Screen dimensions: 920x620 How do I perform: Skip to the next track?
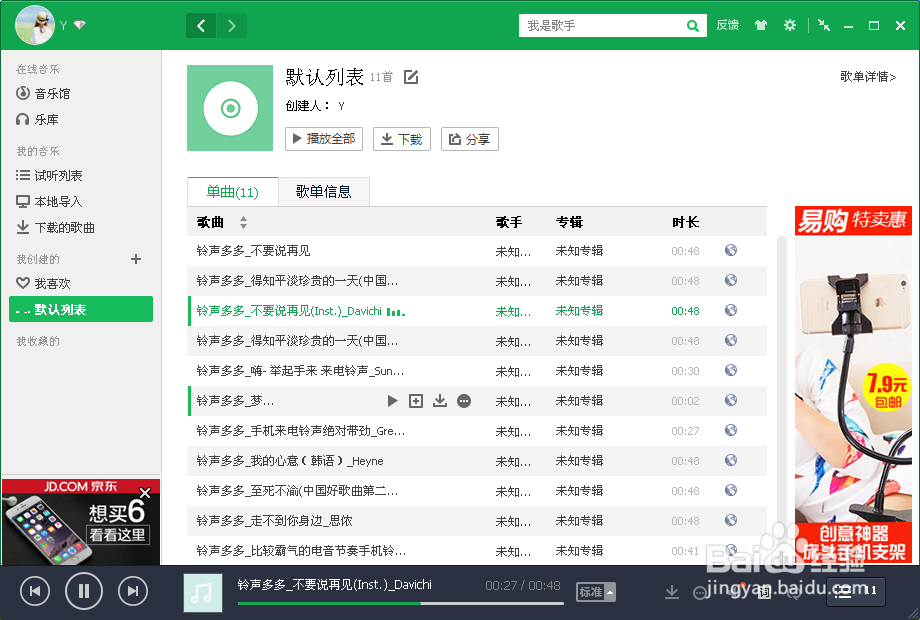tap(133, 590)
